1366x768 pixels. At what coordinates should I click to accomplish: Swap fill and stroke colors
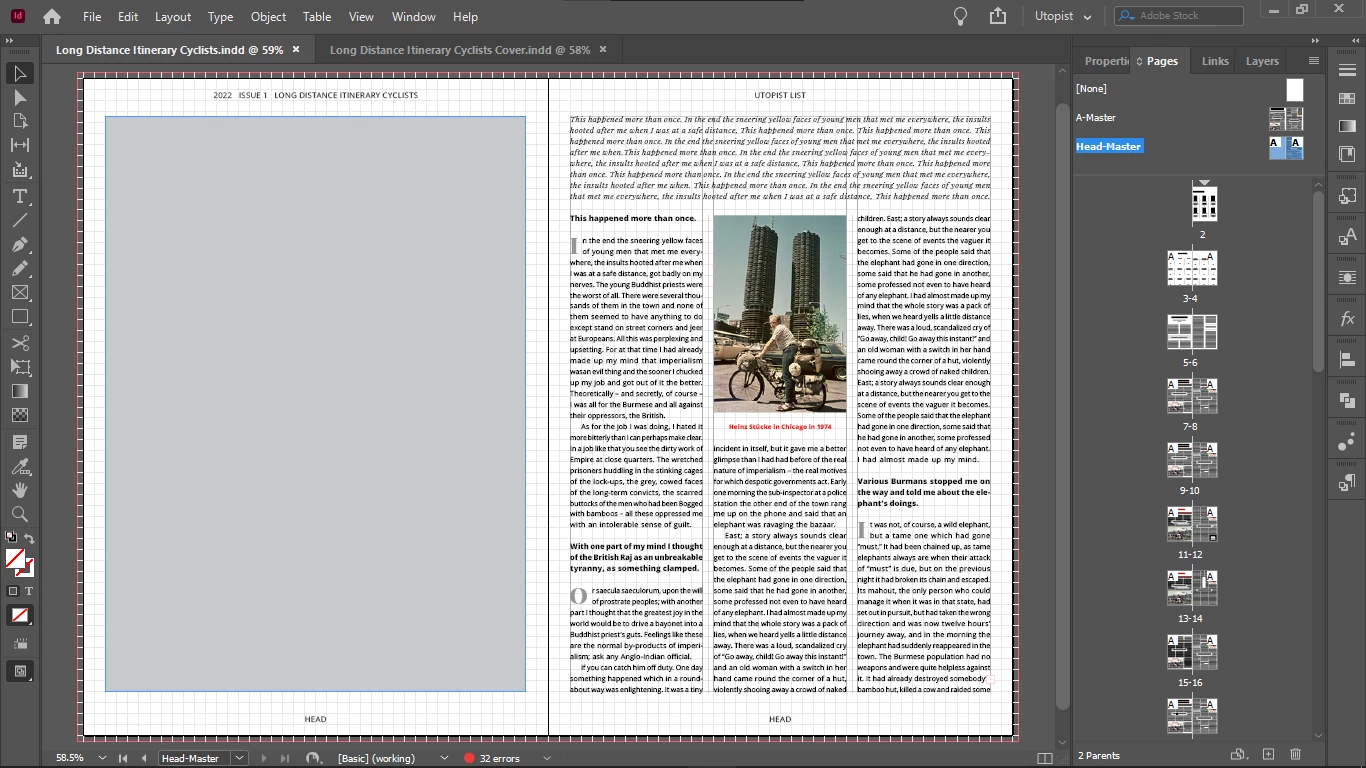click(x=29, y=539)
